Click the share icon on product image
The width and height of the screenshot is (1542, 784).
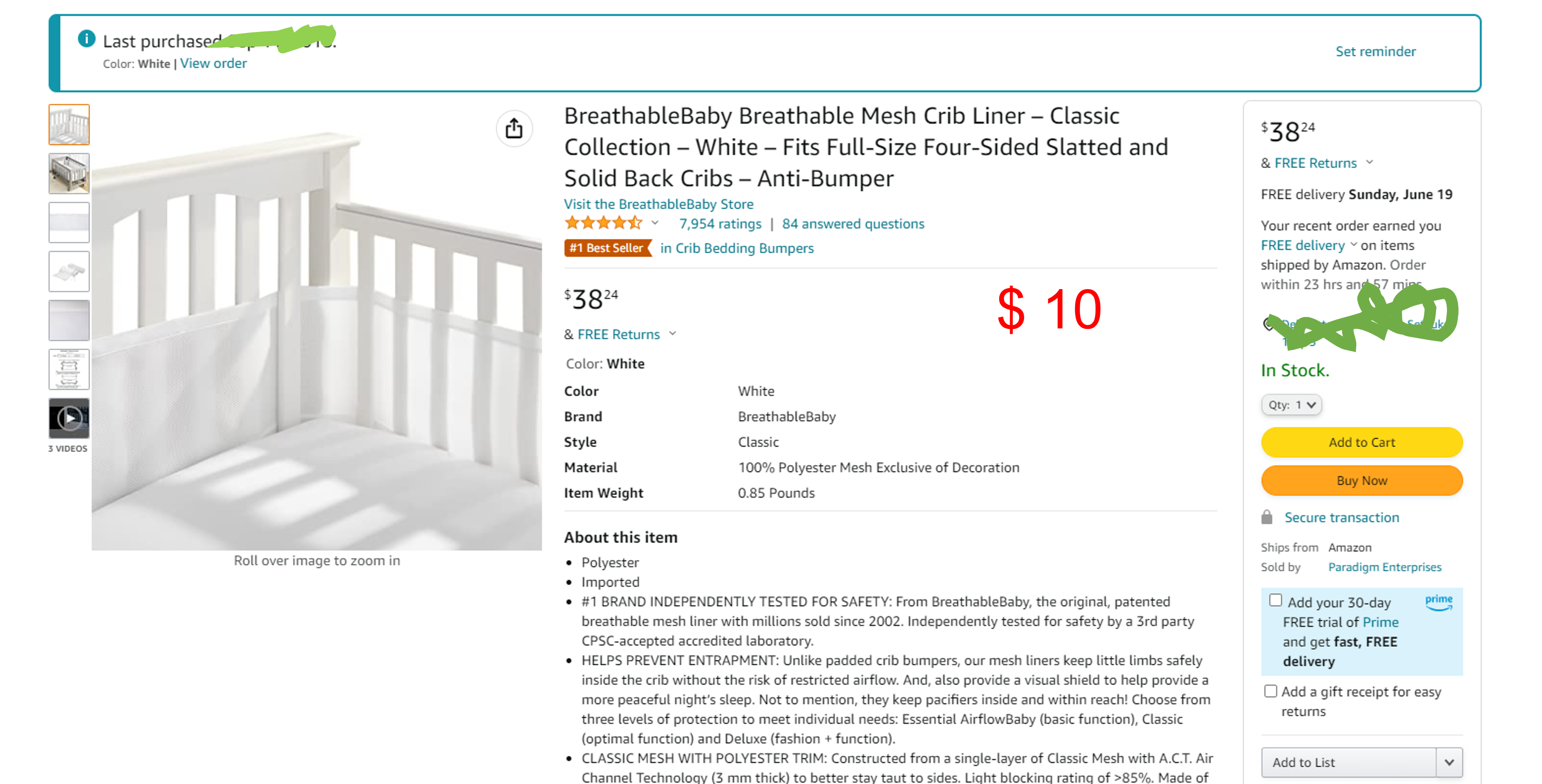[x=513, y=129]
